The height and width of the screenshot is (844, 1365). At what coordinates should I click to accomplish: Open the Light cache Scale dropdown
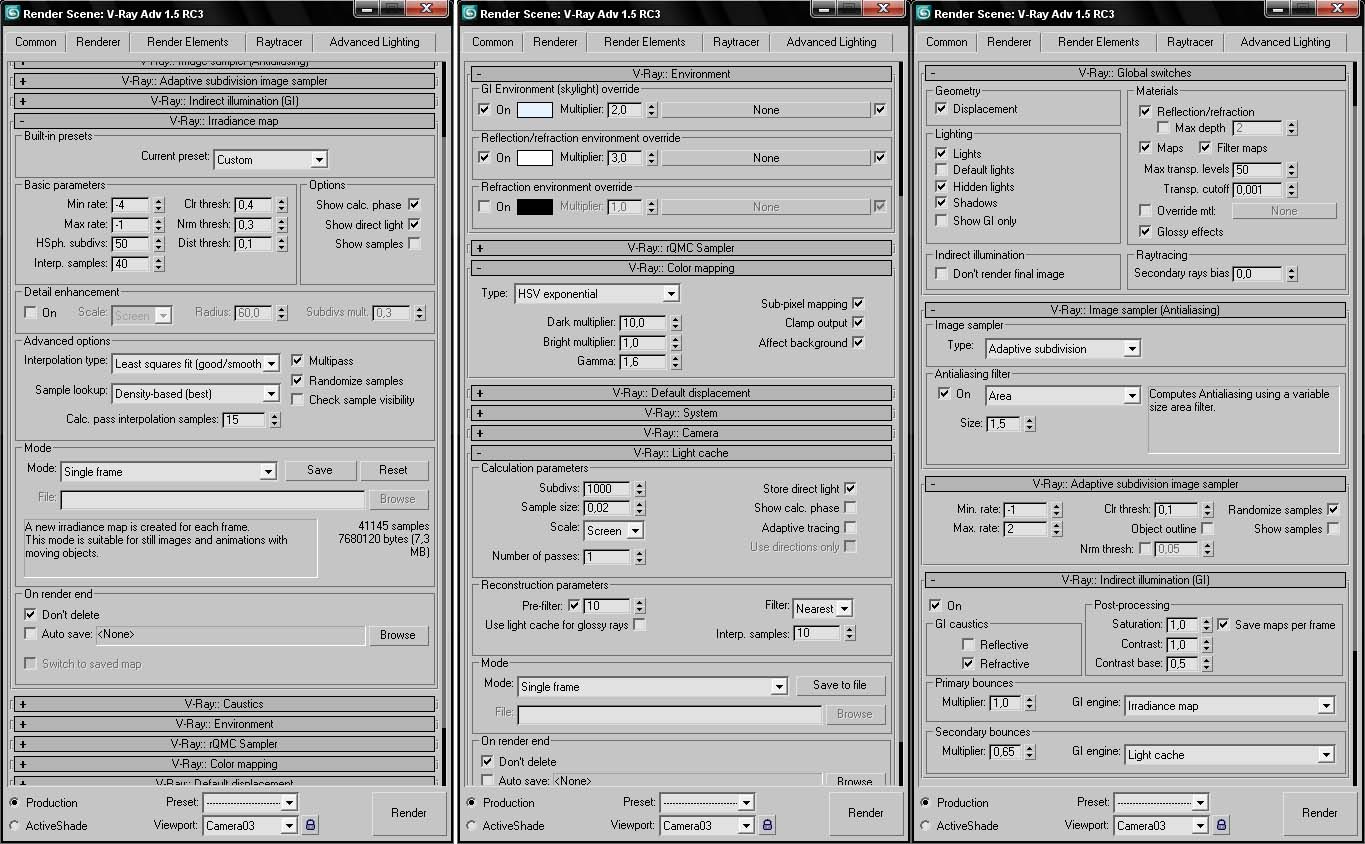(614, 530)
